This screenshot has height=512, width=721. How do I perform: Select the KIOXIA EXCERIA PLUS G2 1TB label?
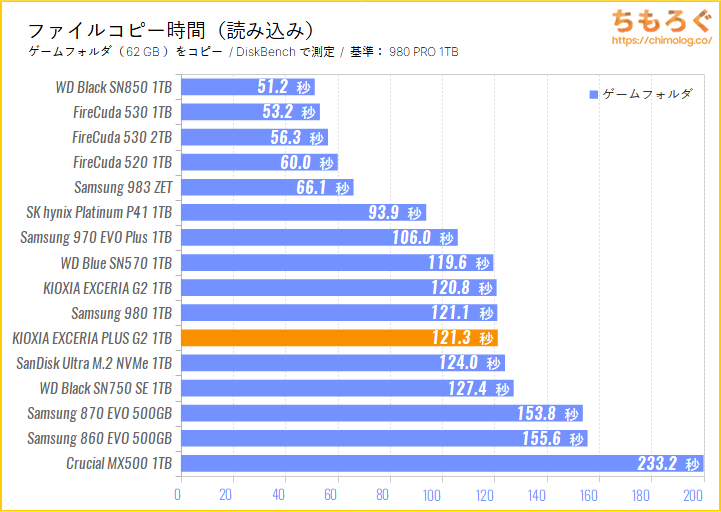pos(92,338)
